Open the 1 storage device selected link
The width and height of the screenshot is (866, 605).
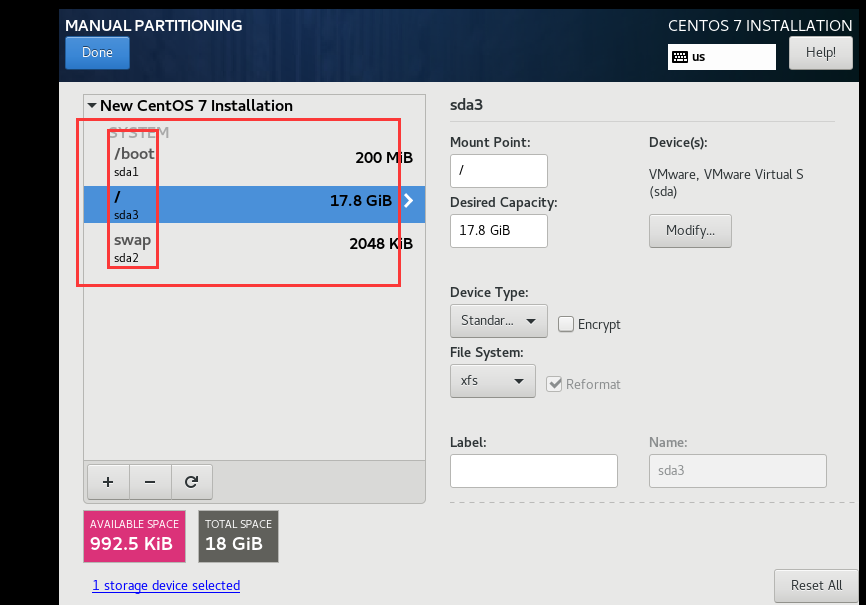(166, 586)
